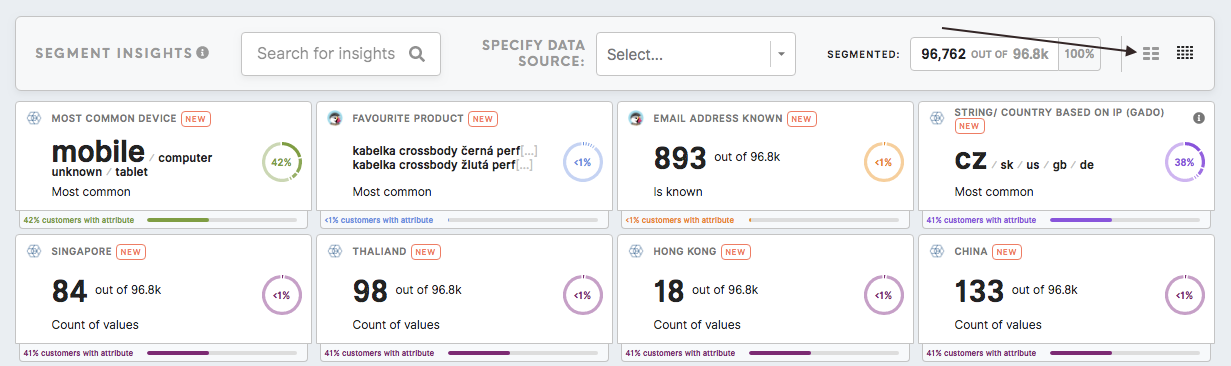Switch to dense grid view icon
Image resolution: width=1231 pixels, height=366 pixels.
pyautogui.click(x=1185, y=53)
